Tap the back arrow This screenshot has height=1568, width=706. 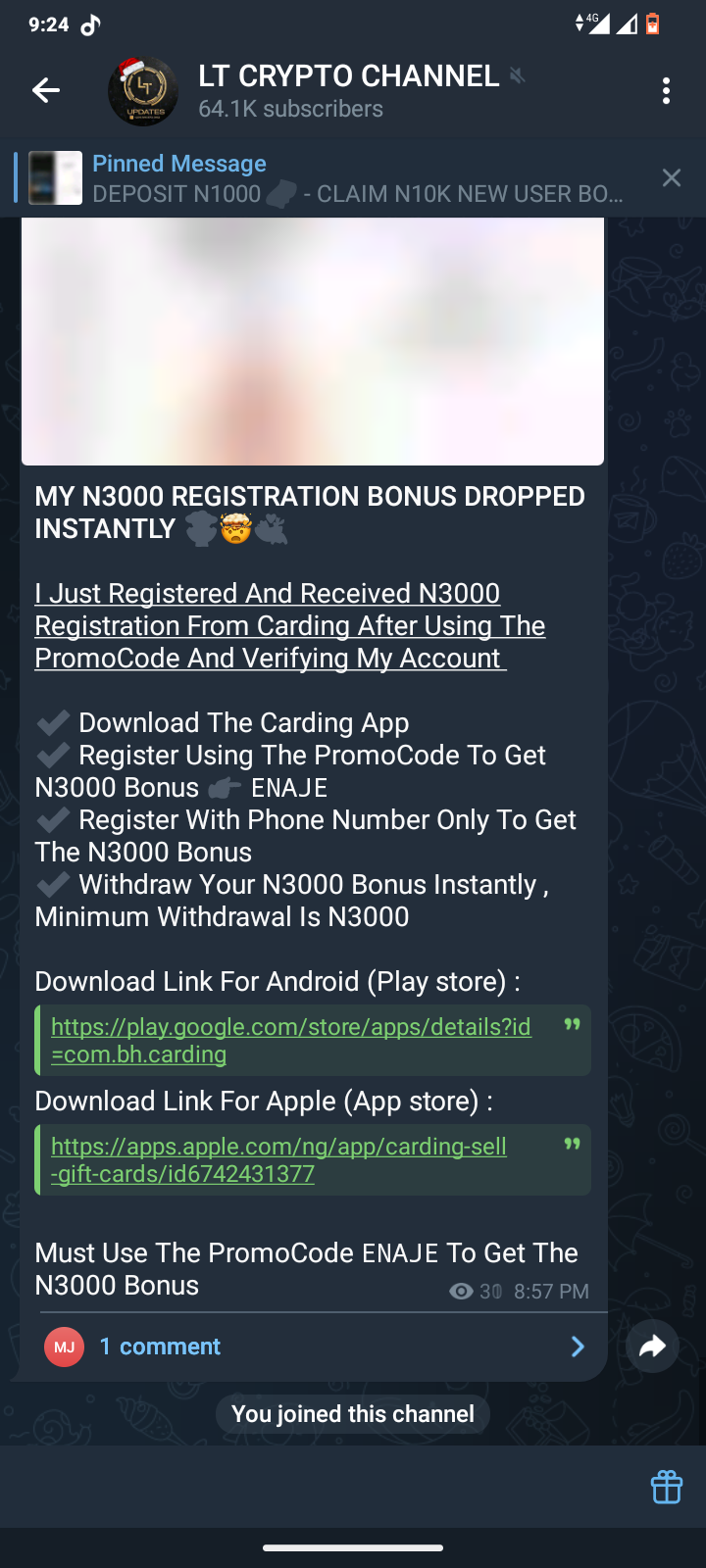pos(46,91)
